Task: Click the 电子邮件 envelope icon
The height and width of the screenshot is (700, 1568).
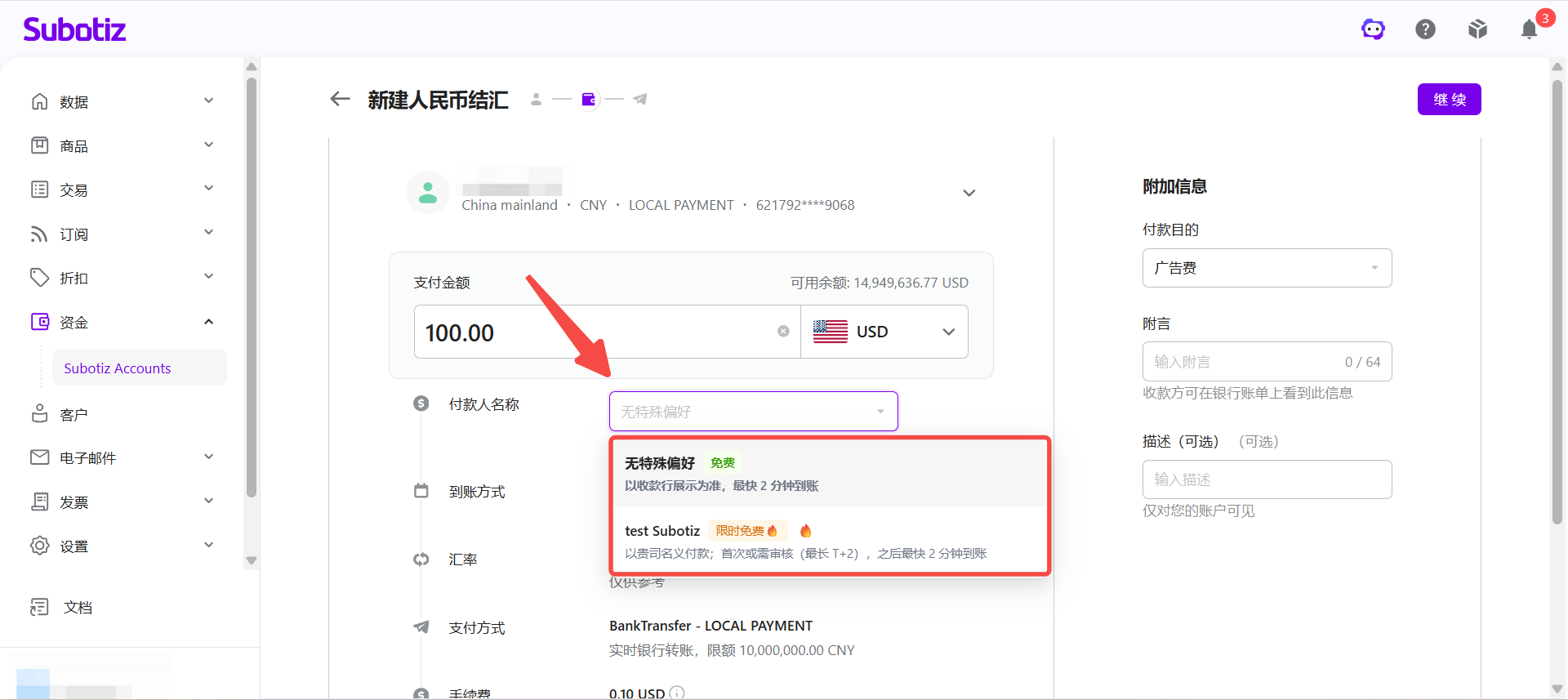Action: 39,457
